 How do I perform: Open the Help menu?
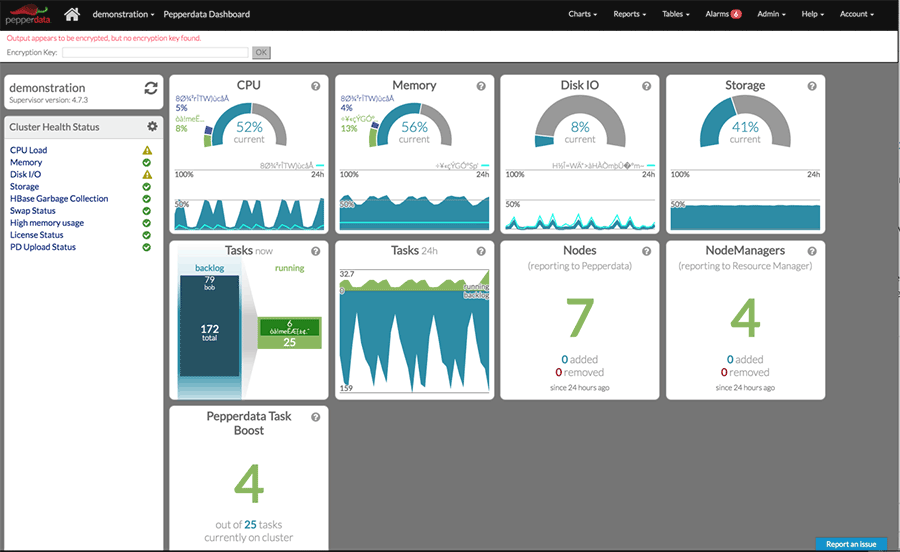point(813,14)
